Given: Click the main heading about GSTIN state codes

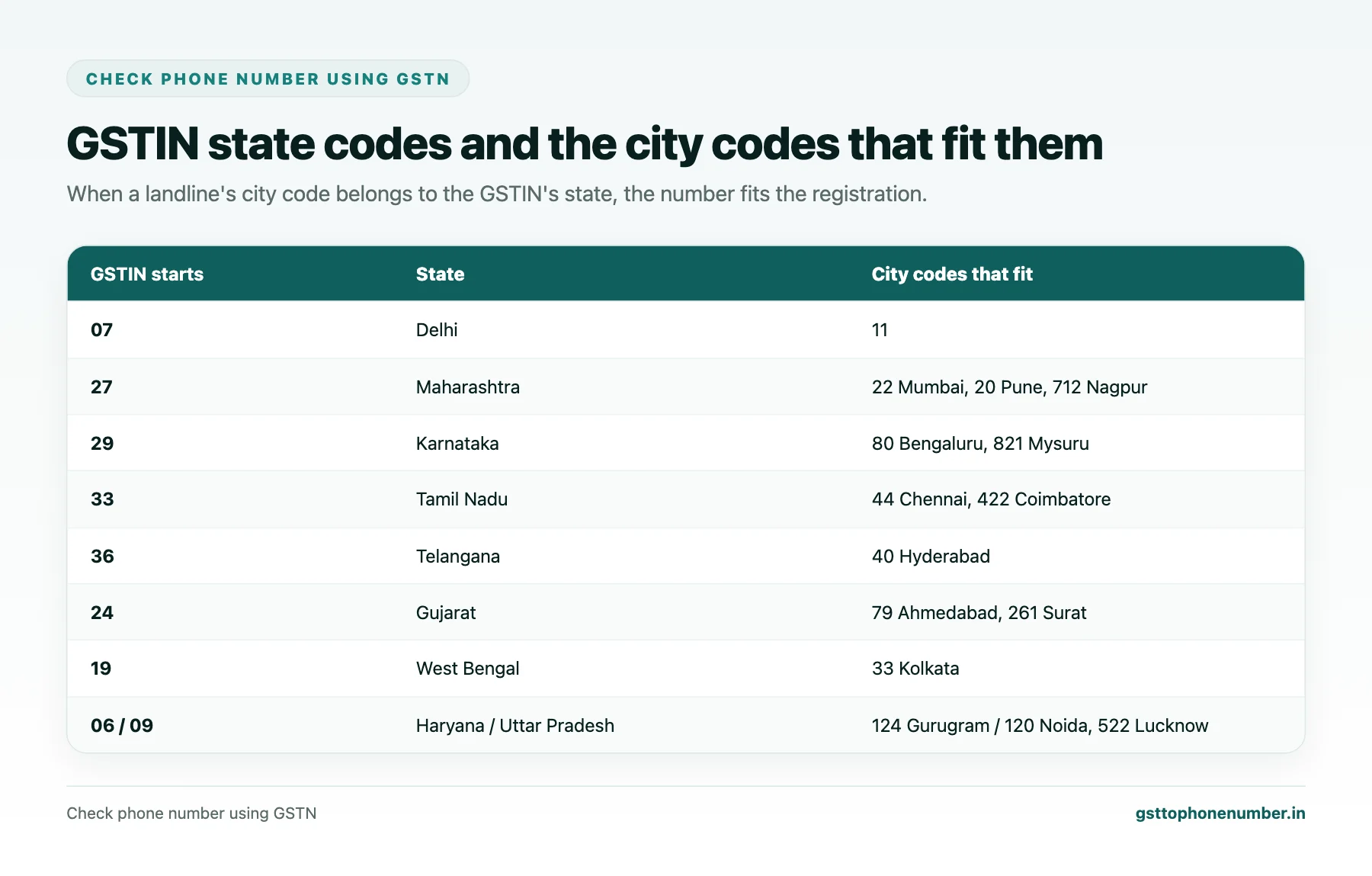Looking at the screenshot, I should (x=585, y=144).
